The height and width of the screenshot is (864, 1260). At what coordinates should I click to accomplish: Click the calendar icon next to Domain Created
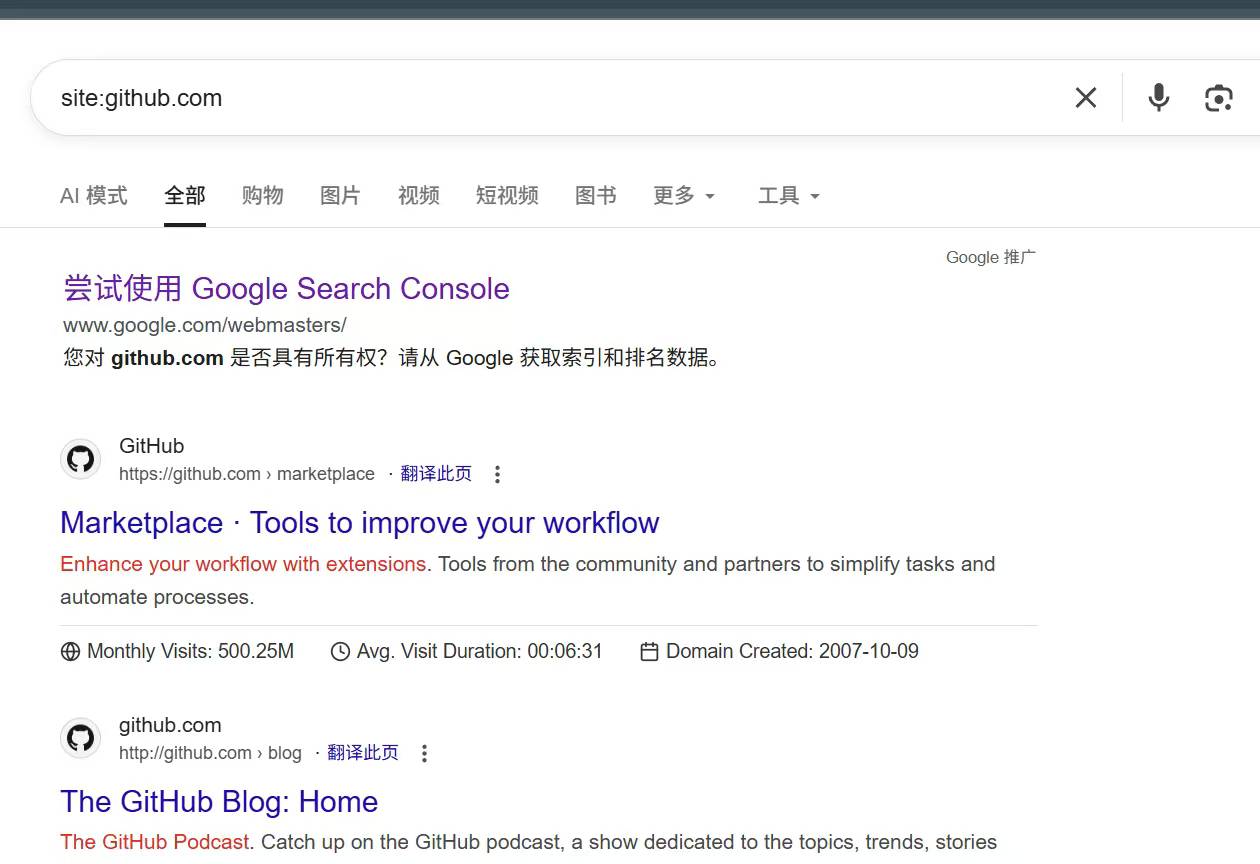(x=649, y=652)
